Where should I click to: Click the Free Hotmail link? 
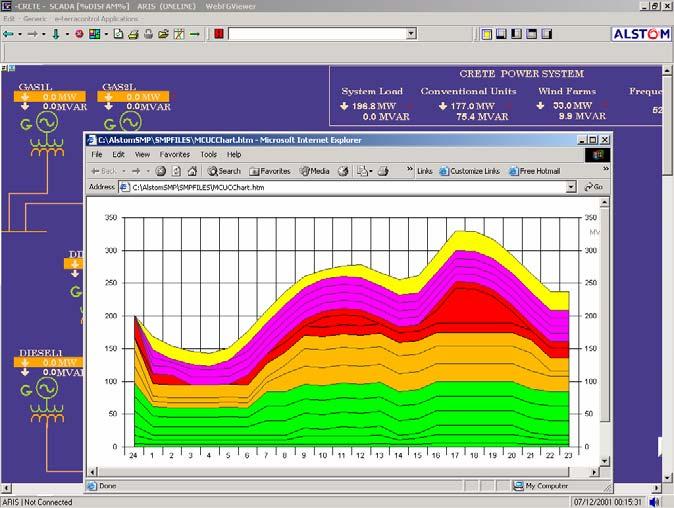pos(535,171)
